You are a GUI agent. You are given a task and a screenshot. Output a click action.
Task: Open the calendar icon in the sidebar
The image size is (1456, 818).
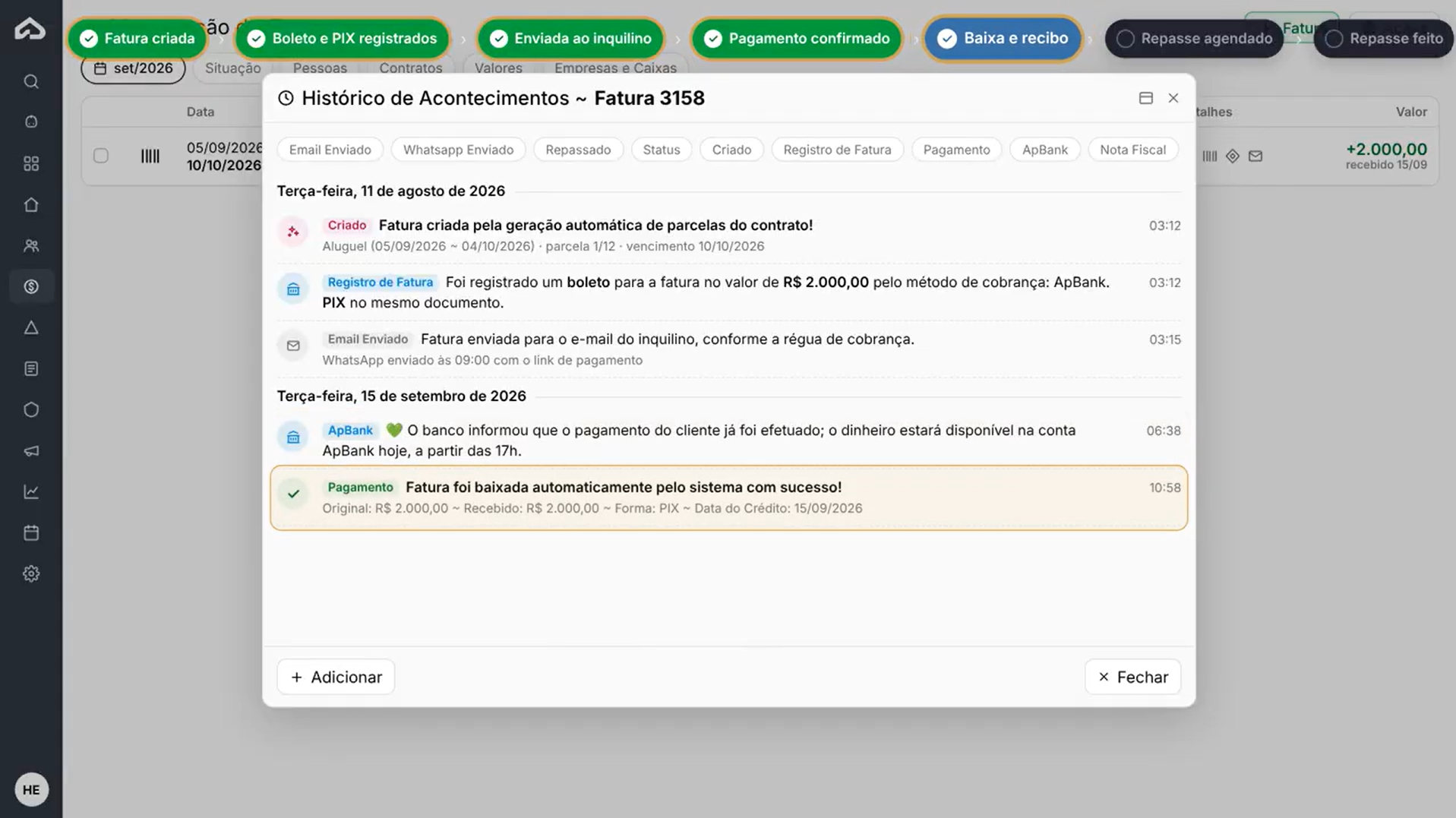[31, 532]
